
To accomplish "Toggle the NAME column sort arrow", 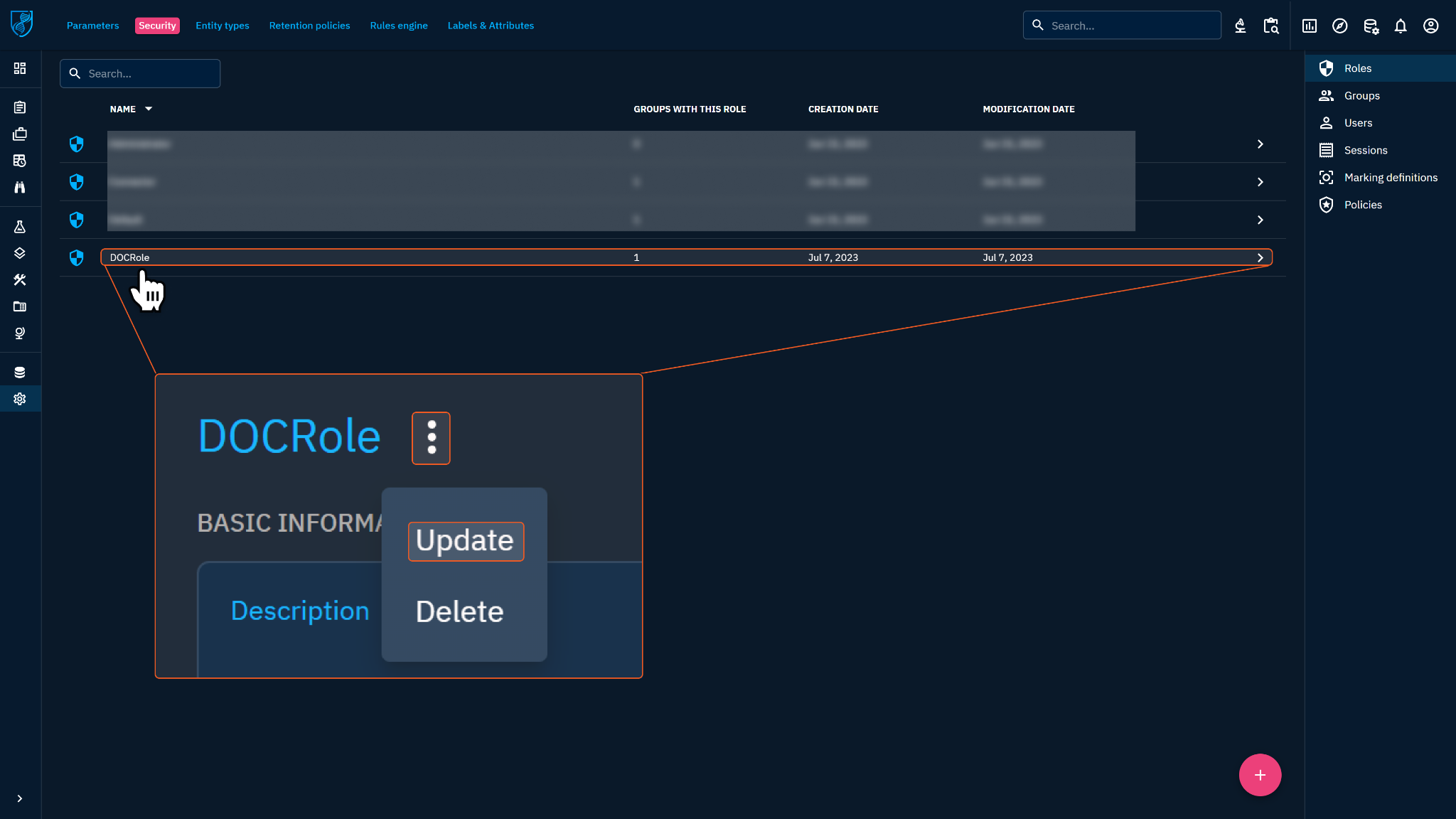I will [149, 109].
